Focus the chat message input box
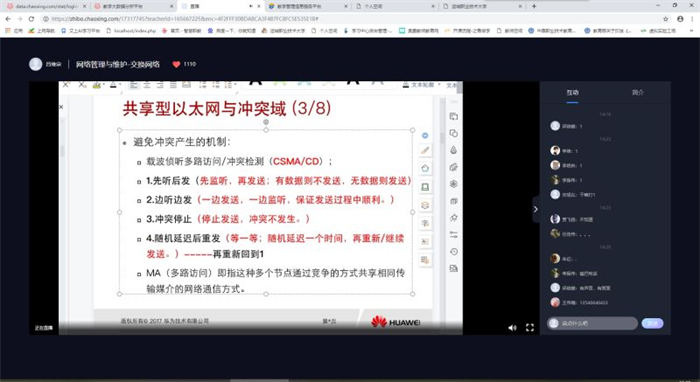This screenshot has width=700, height=382. click(x=592, y=323)
